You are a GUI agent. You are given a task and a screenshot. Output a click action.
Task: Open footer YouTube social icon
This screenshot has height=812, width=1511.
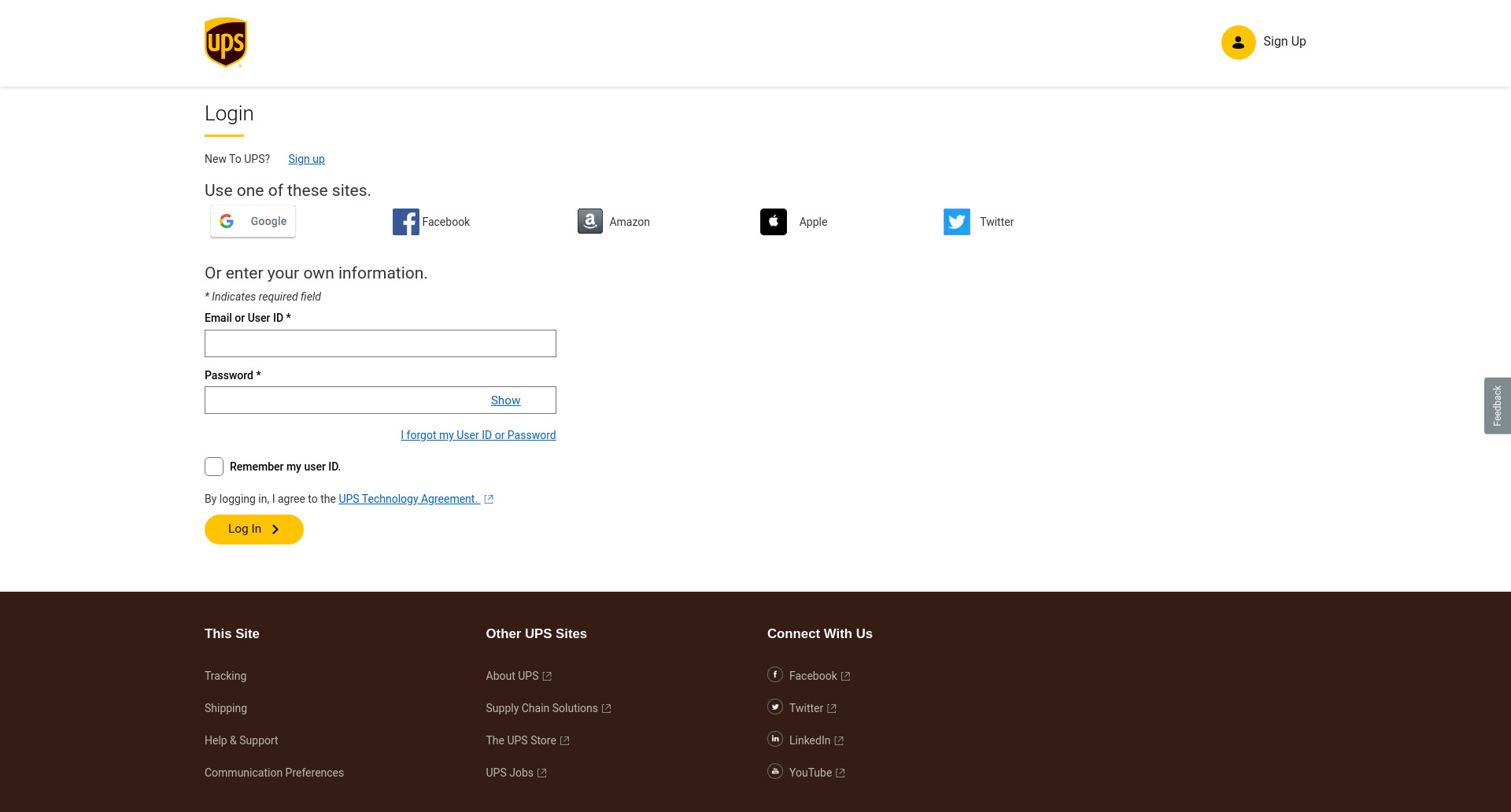coord(775,771)
